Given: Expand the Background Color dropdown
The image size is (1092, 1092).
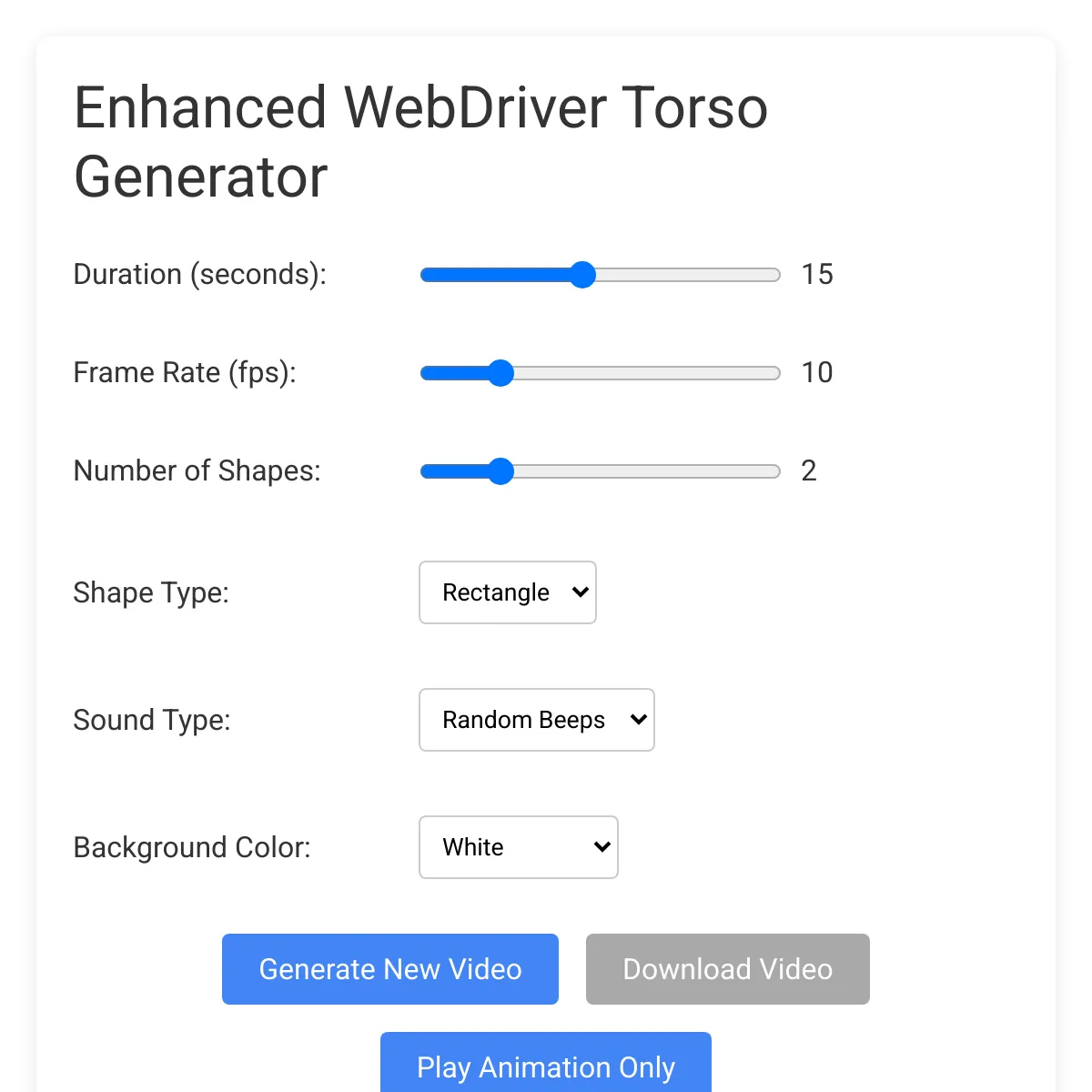Looking at the screenshot, I should (518, 847).
